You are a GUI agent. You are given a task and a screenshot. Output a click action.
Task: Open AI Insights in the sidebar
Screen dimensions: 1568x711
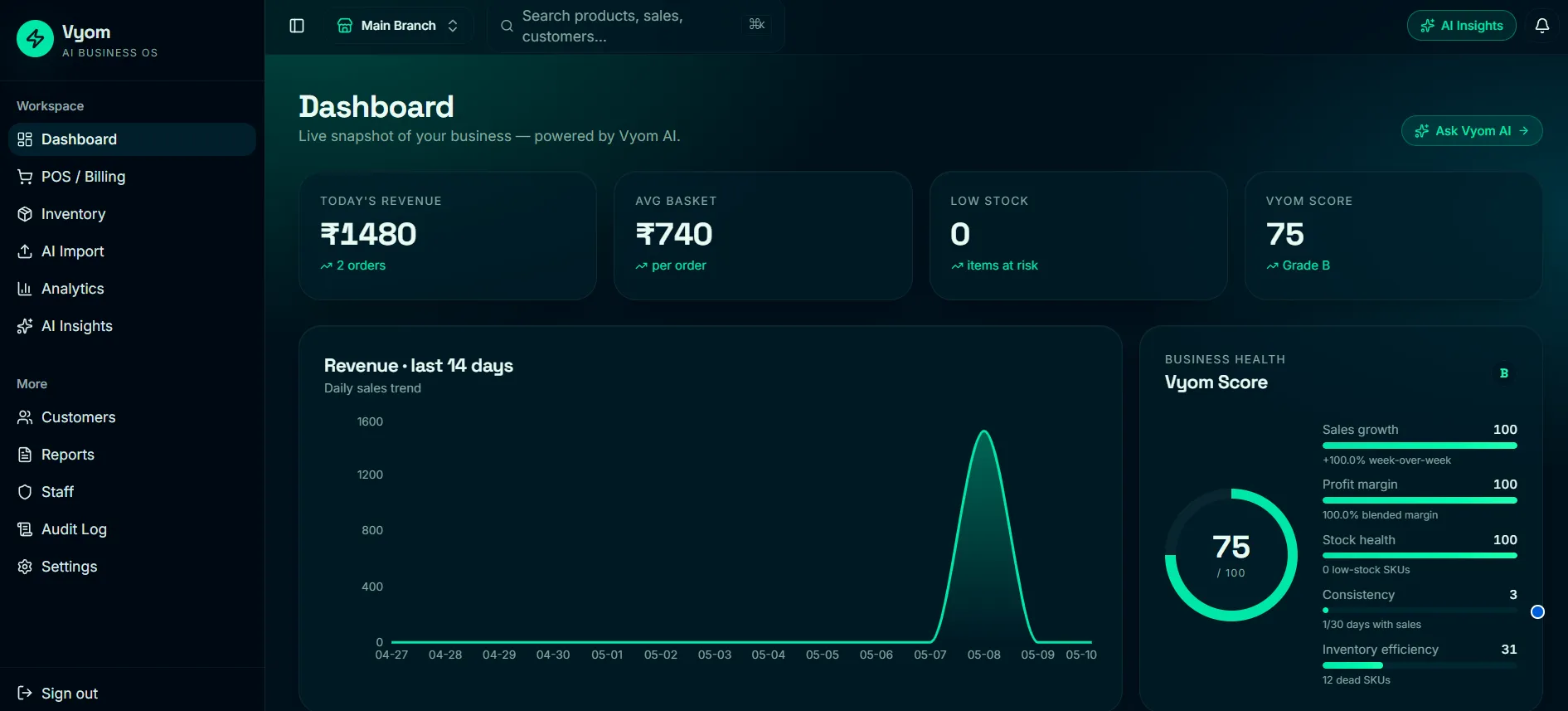(132, 326)
